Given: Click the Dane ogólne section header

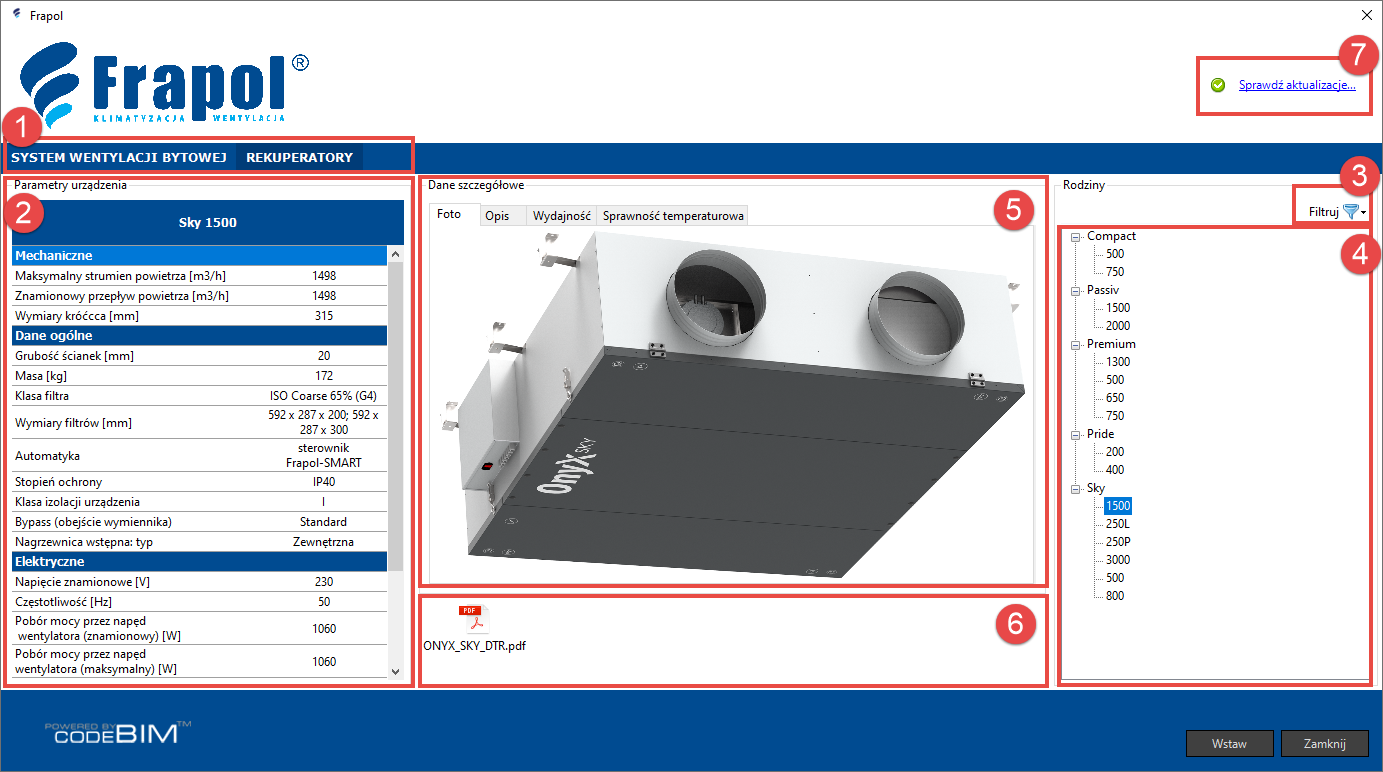Looking at the screenshot, I should (x=199, y=335).
